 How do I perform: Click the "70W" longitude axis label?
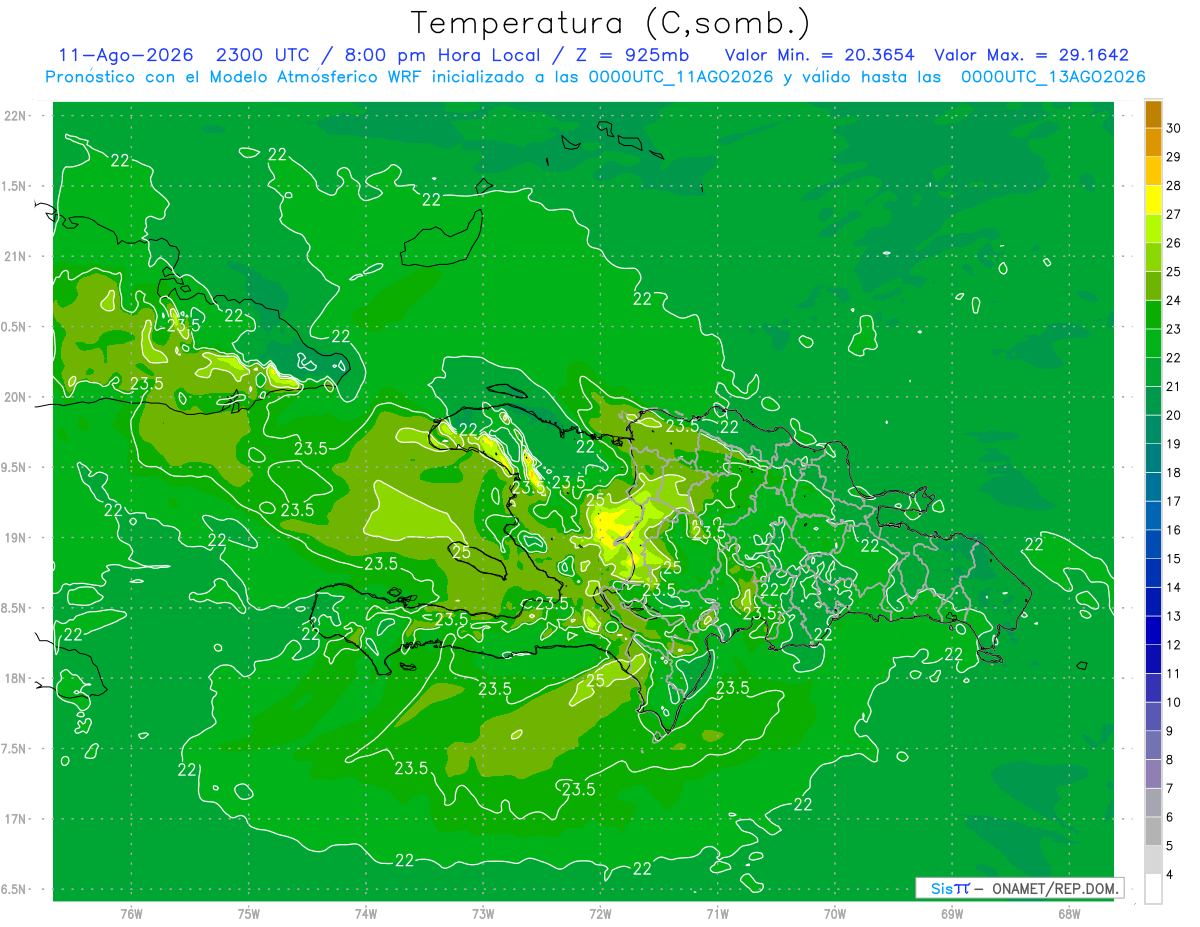(834, 914)
